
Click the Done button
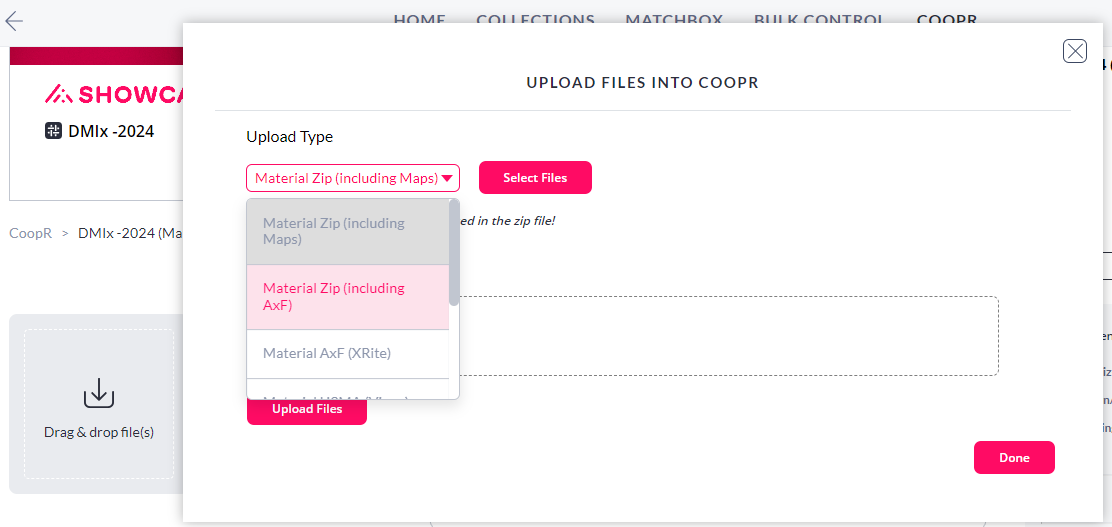[x=1014, y=457]
